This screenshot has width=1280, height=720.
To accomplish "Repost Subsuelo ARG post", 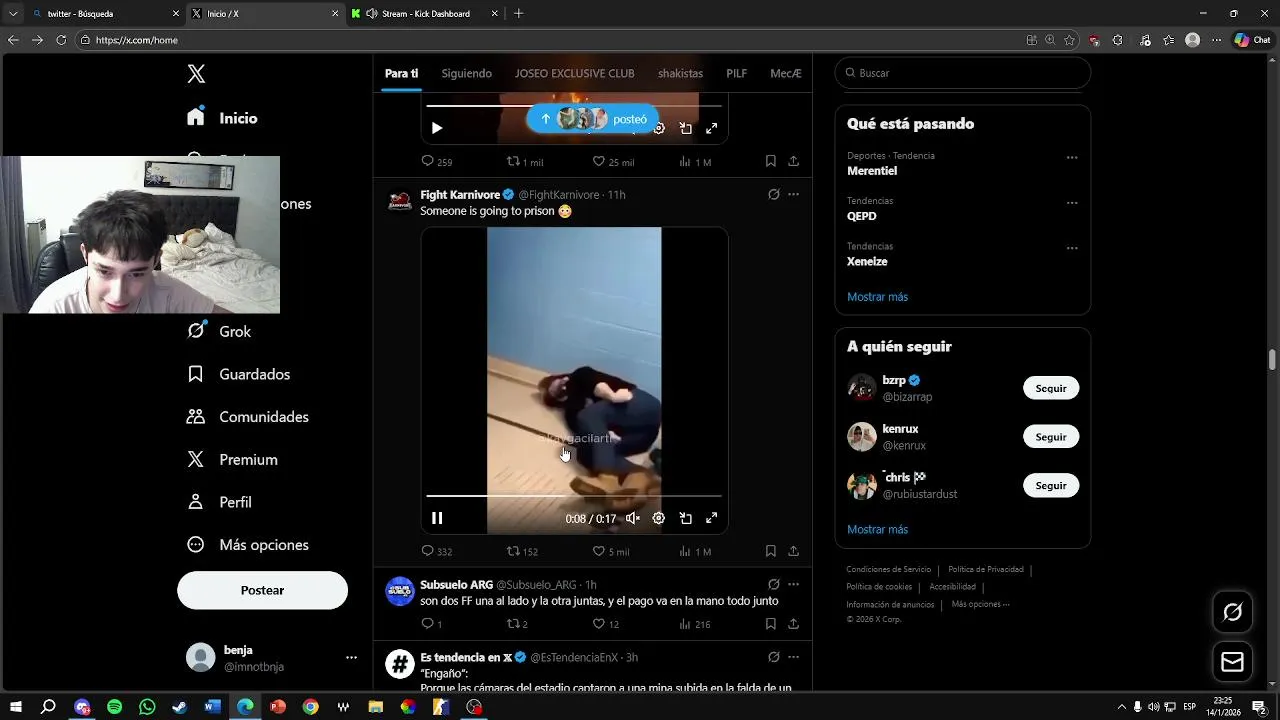I will pos(517,624).
